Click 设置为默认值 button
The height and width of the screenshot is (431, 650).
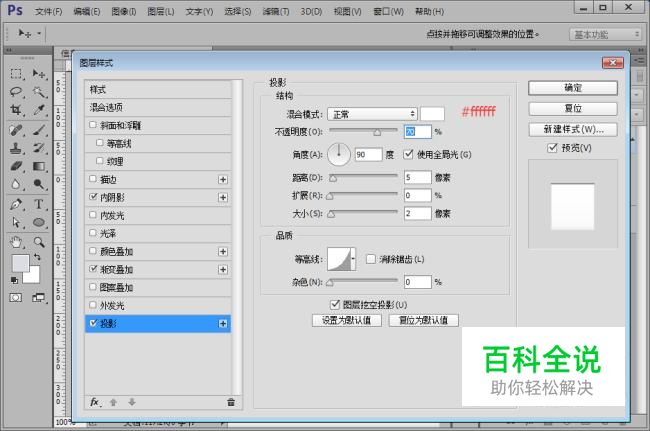[x=347, y=320]
